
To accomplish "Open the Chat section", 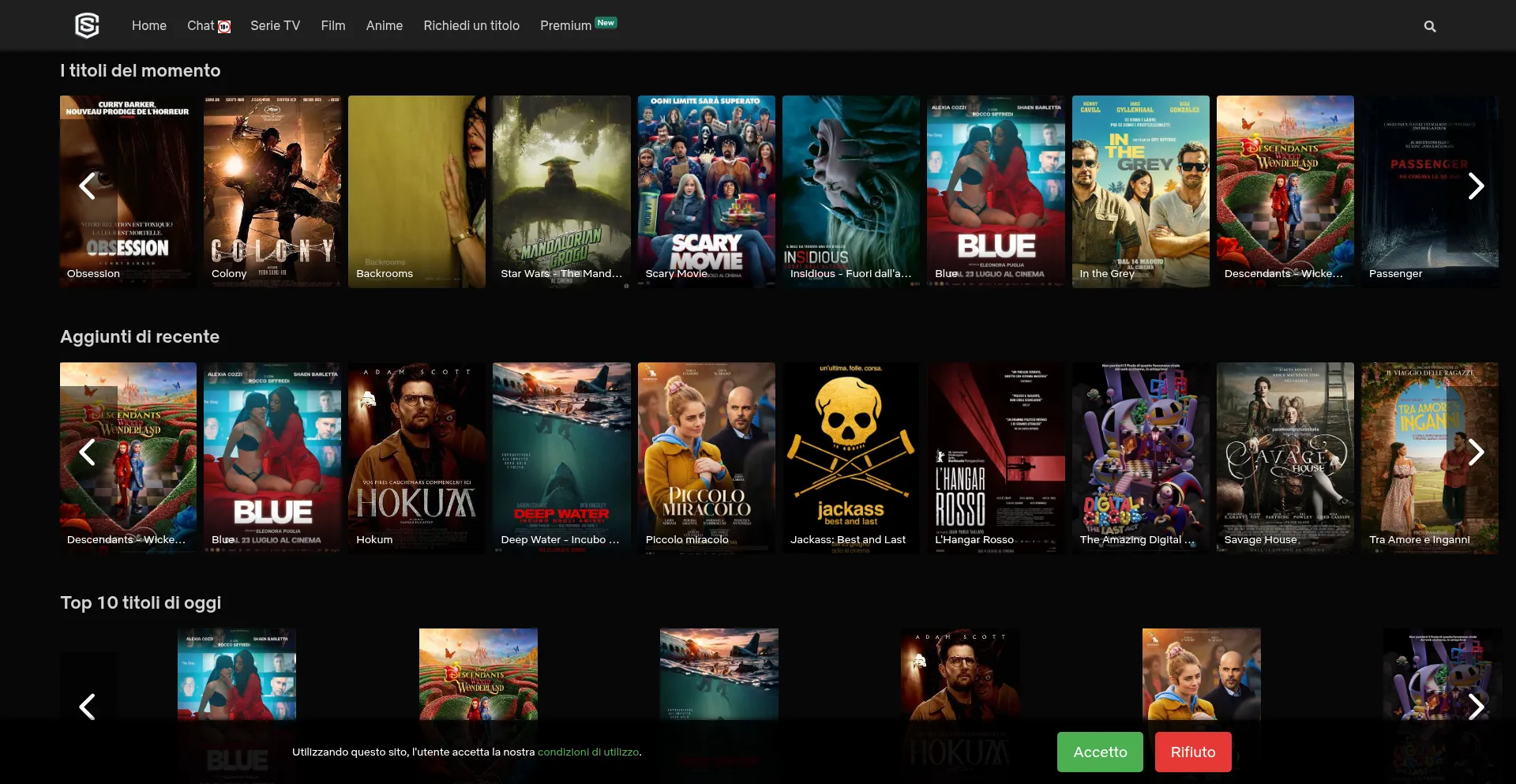I will 201,26.
